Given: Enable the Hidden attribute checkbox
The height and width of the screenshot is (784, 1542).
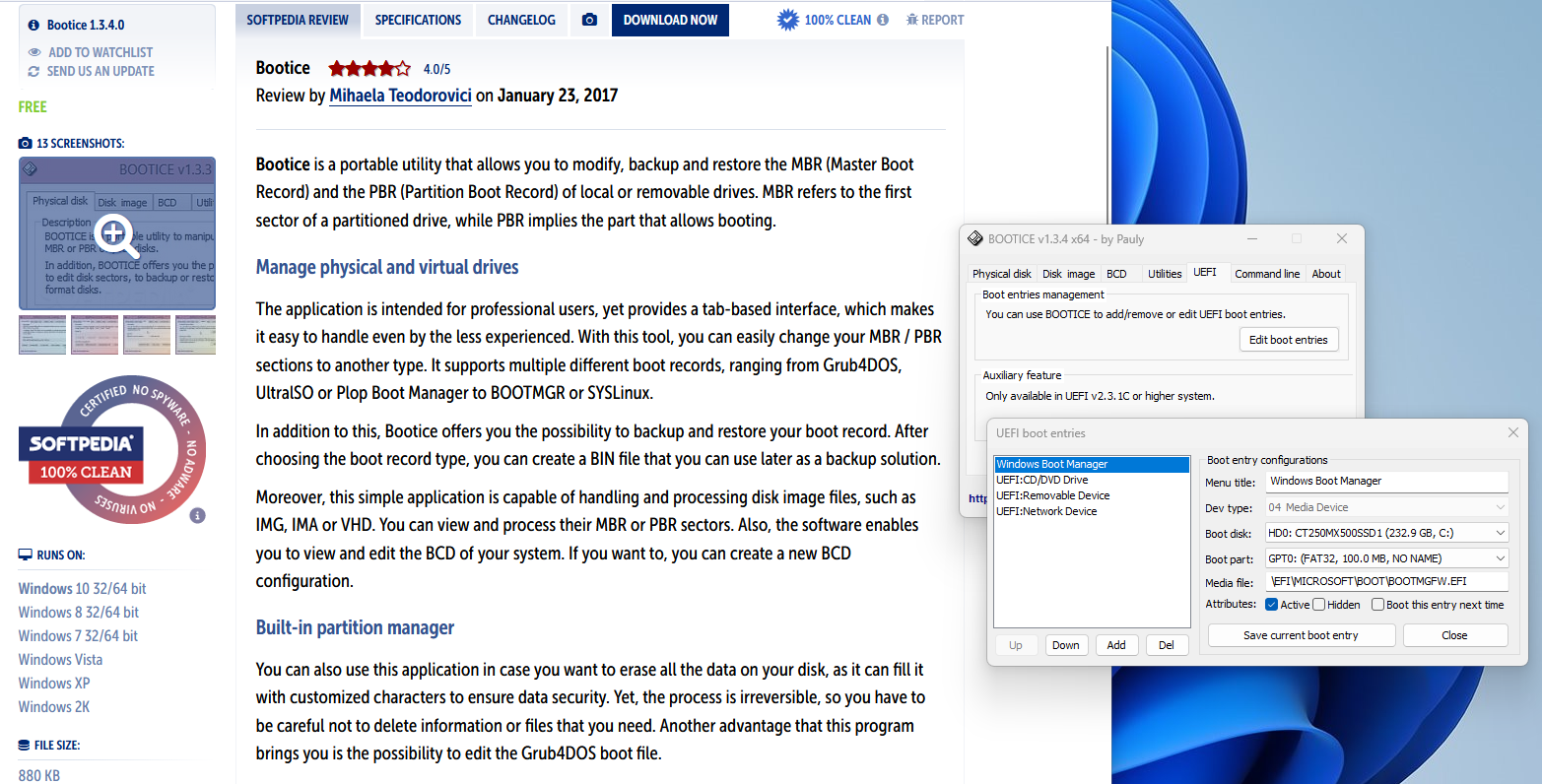Looking at the screenshot, I should tap(1319, 605).
